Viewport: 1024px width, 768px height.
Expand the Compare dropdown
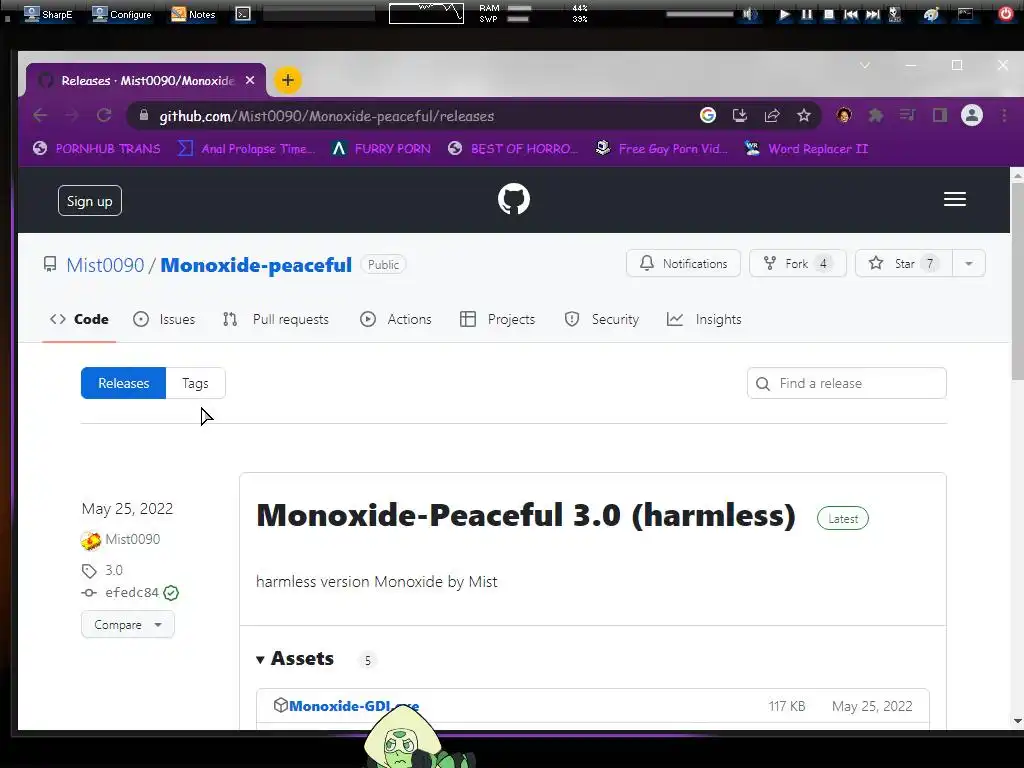[127, 624]
